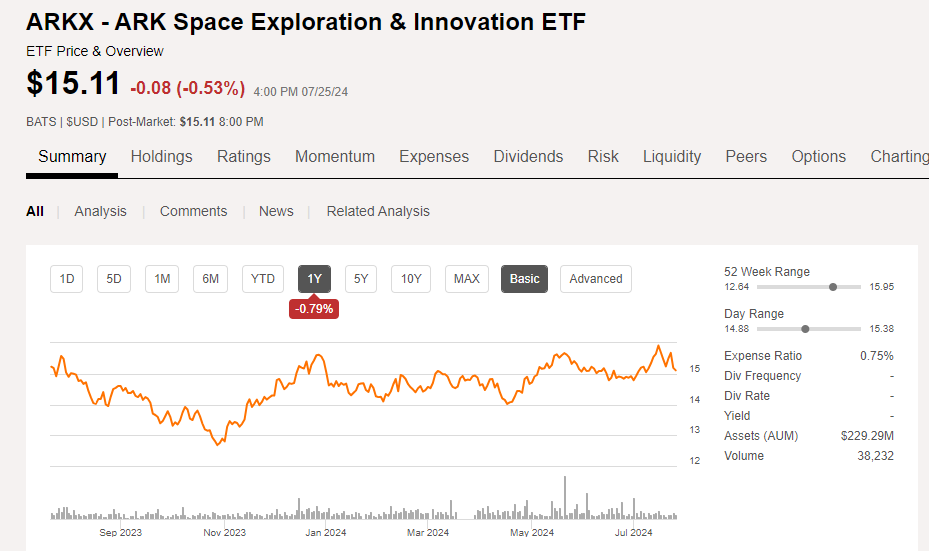
Task: Click the tallest volume bar near June
Action: click(x=565, y=498)
